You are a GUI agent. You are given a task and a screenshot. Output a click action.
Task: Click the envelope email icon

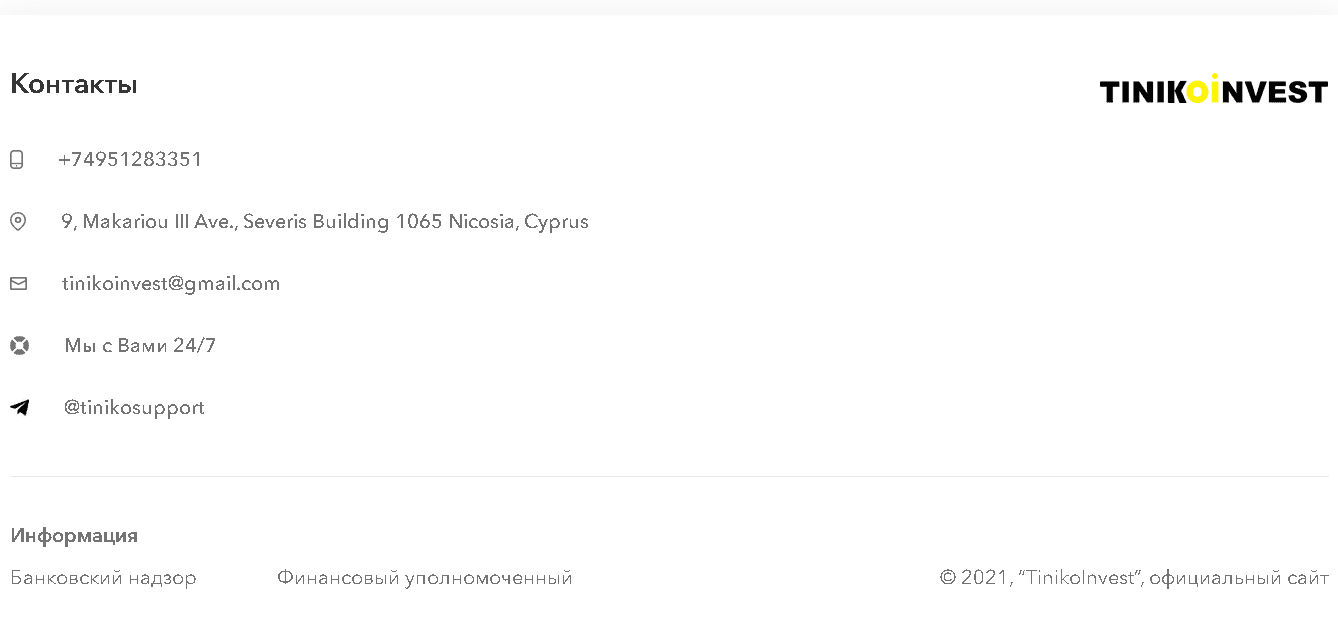point(18,284)
